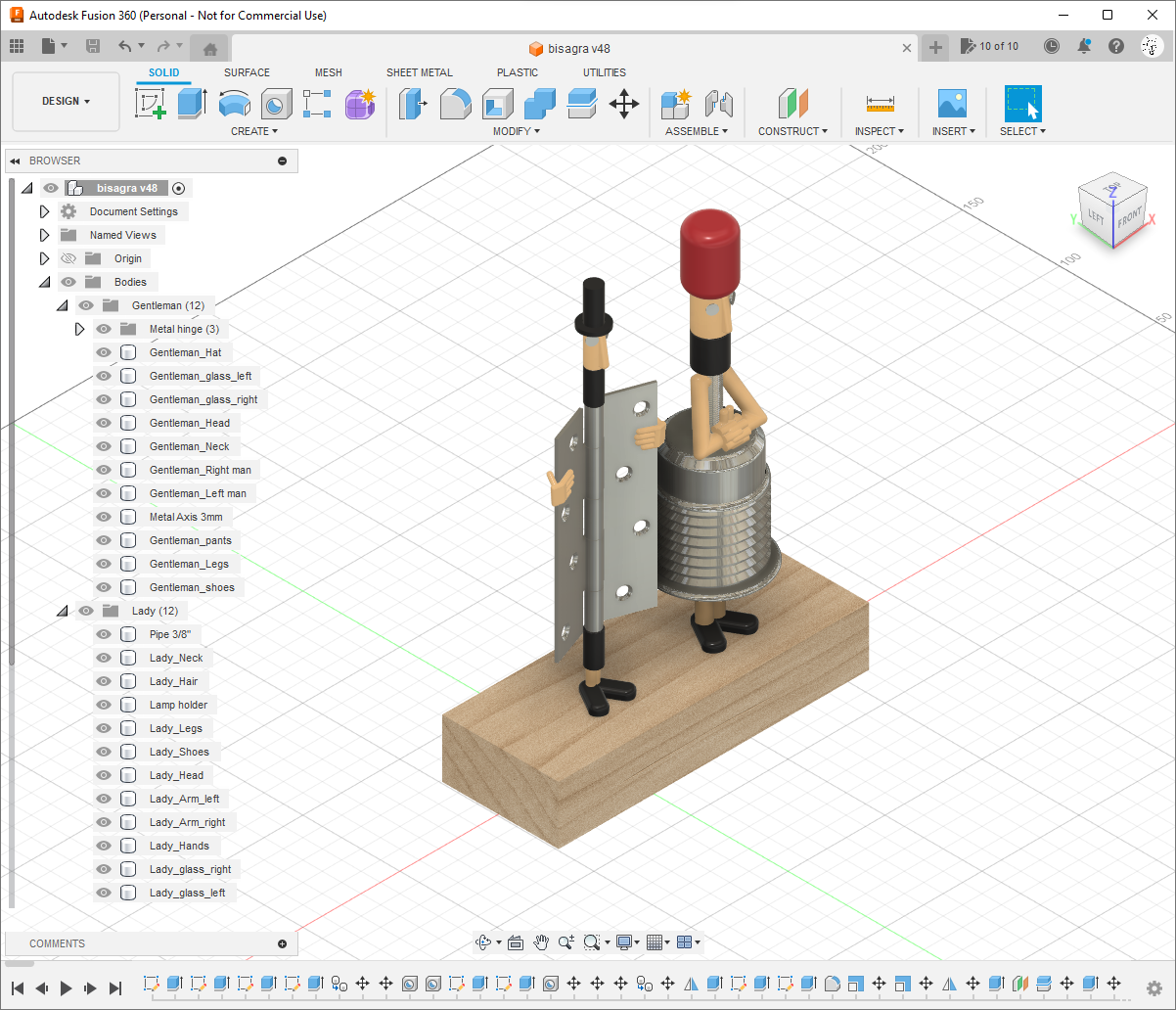
Task: Jump to the end of the timeline
Action: [117, 987]
